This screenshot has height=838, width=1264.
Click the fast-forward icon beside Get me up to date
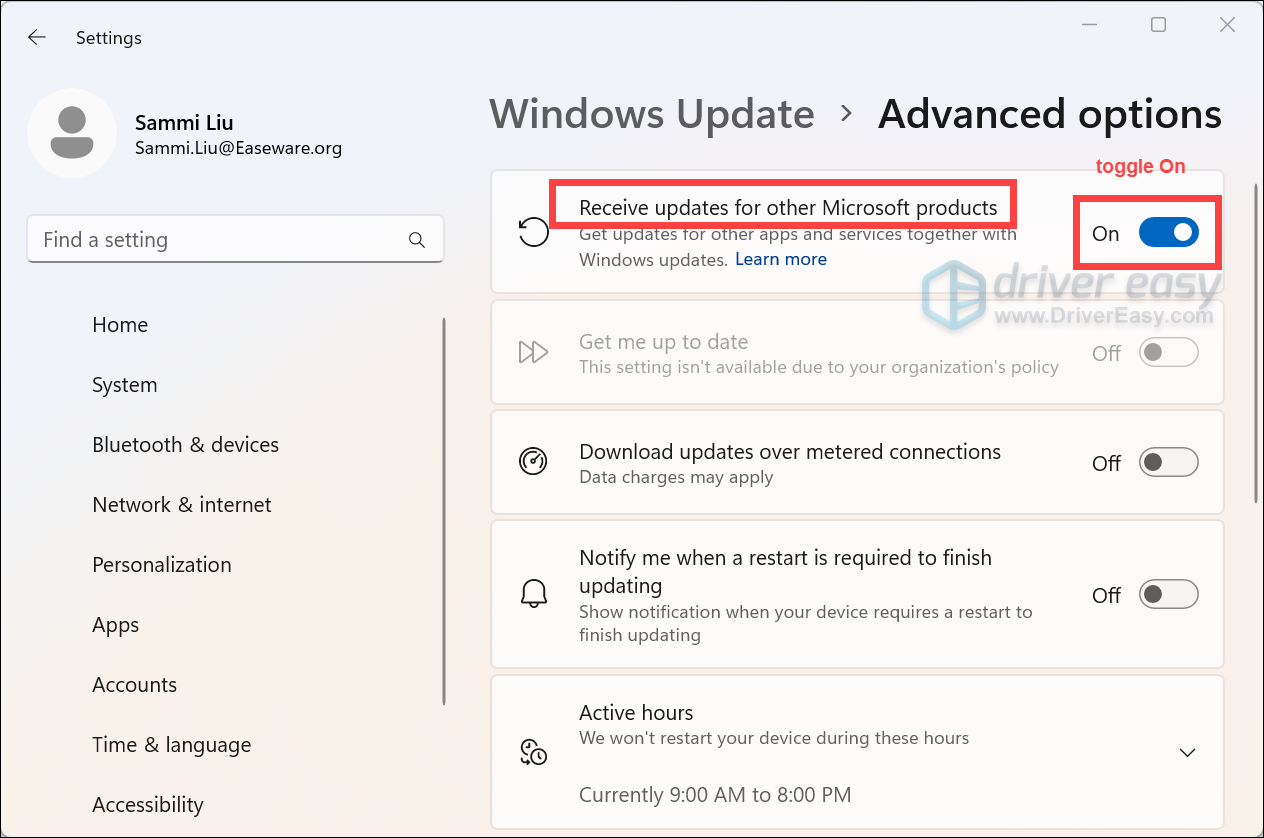coord(534,352)
